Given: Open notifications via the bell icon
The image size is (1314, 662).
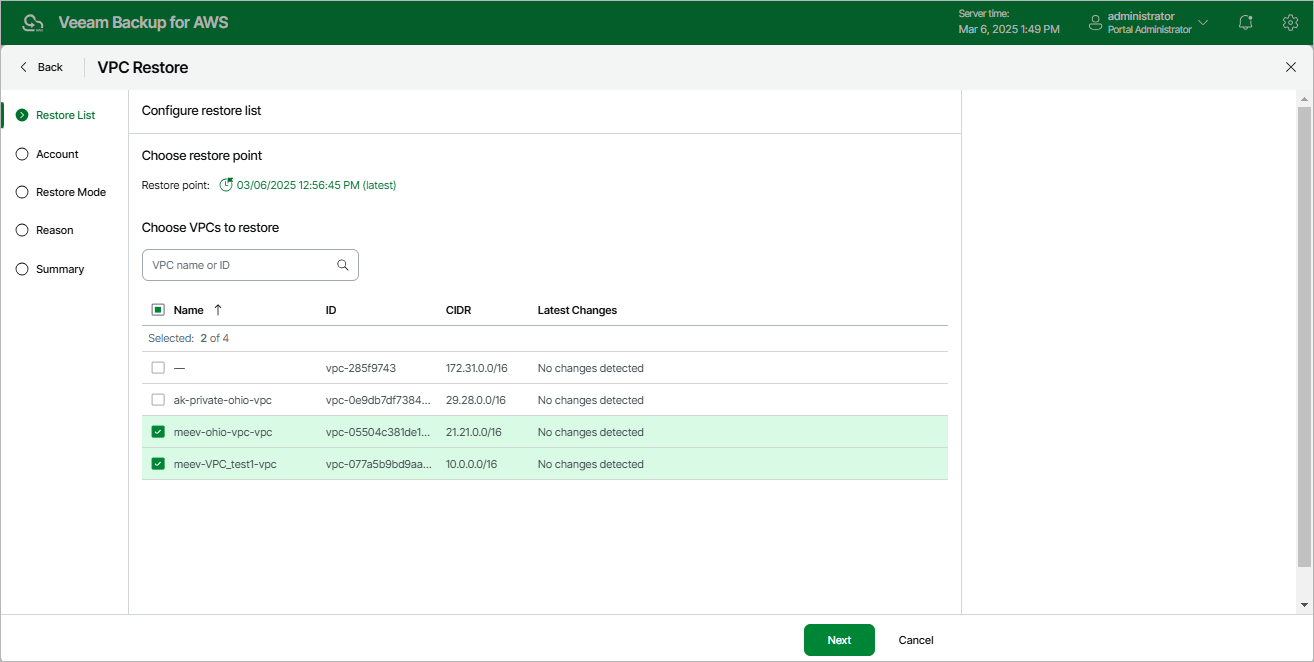Looking at the screenshot, I should [1245, 21].
